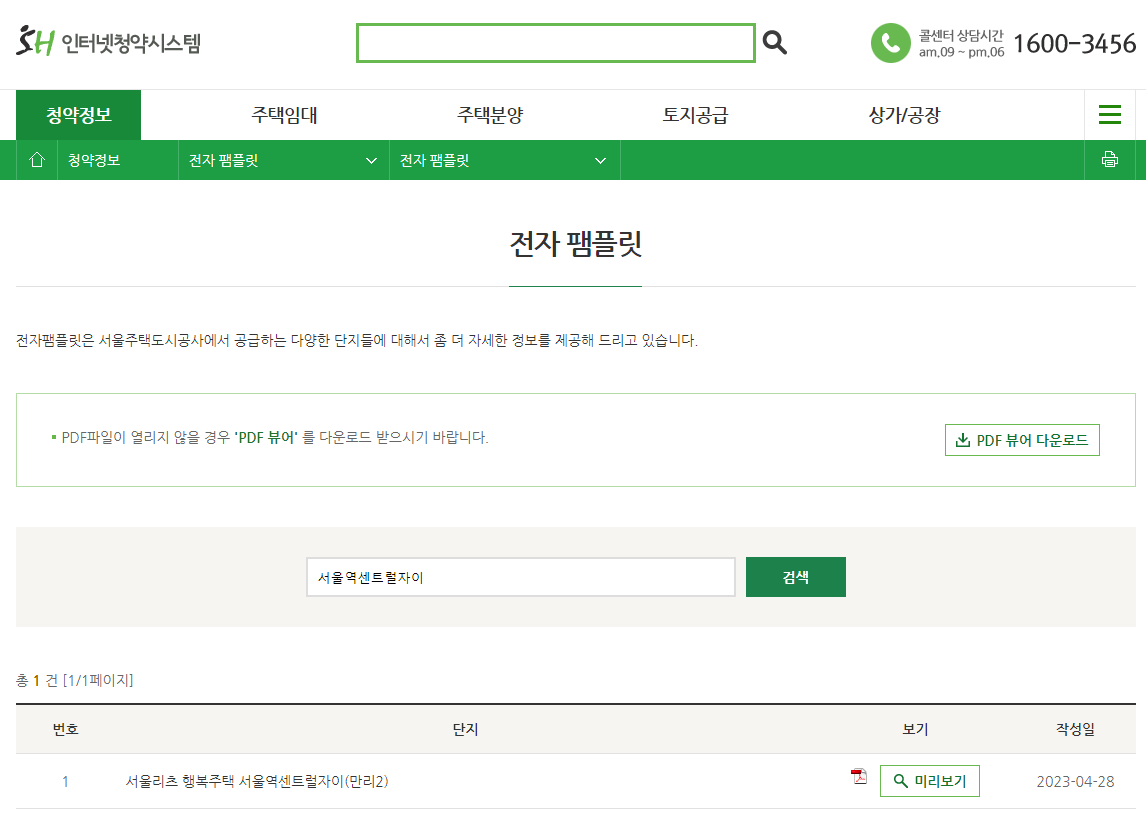This screenshot has height=824, width=1146.
Task: Click the search magnifier icon in the header
Action: [x=773, y=42]
